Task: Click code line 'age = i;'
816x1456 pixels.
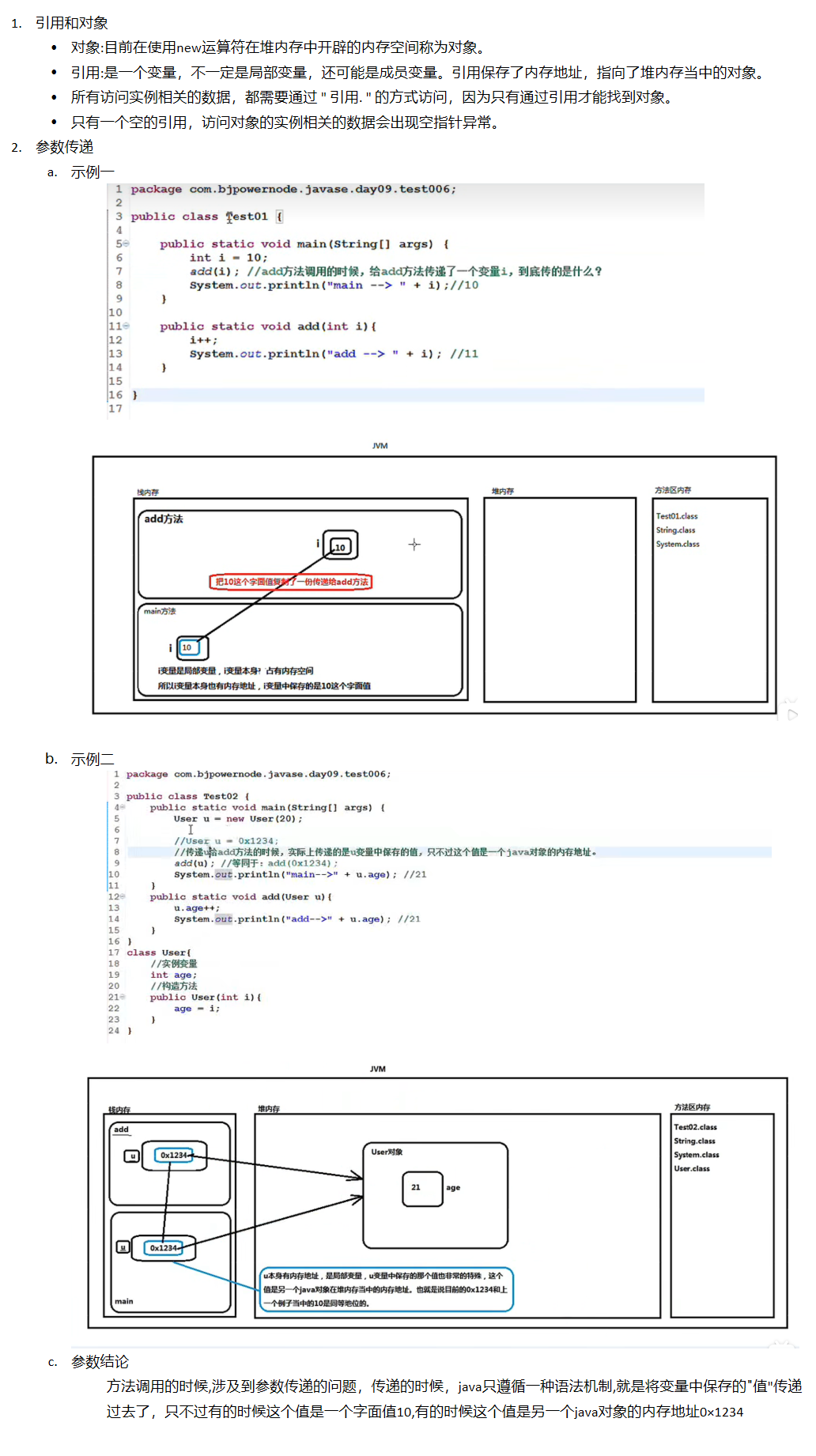Action: [x=197, y=1009]
